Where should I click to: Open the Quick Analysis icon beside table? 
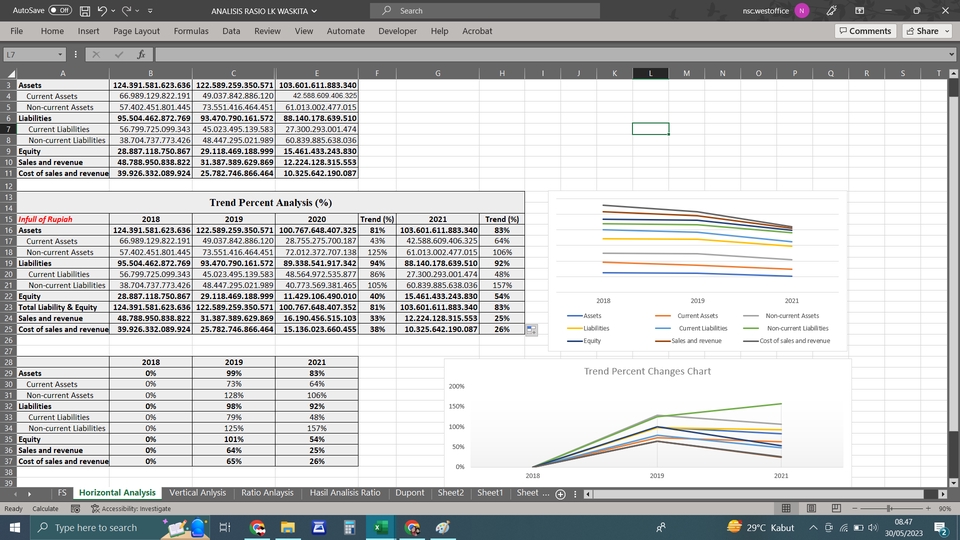pyautogui.click(x=531, y=329)
